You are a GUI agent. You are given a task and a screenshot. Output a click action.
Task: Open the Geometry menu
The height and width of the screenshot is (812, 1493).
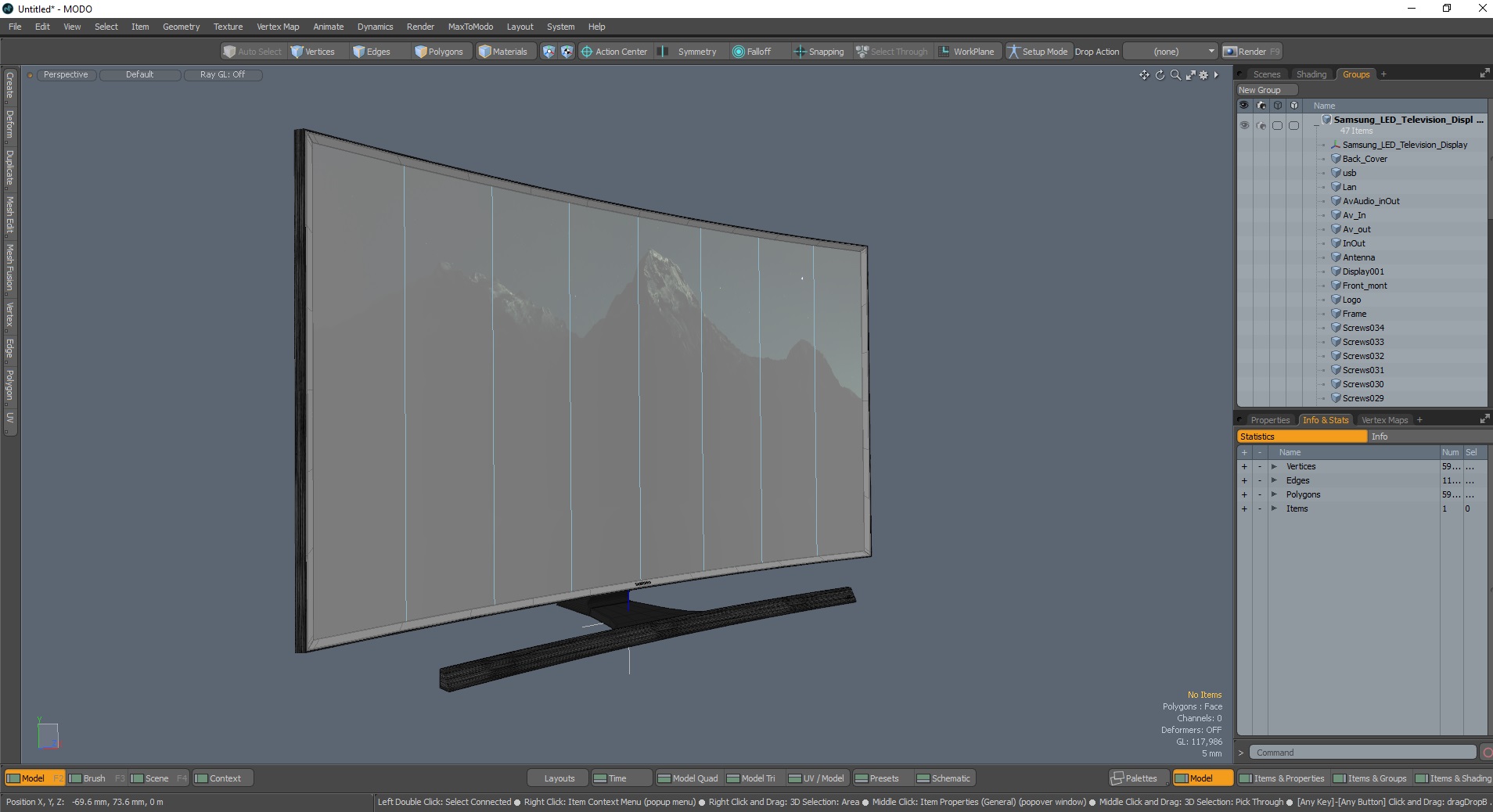coord(181,27)
